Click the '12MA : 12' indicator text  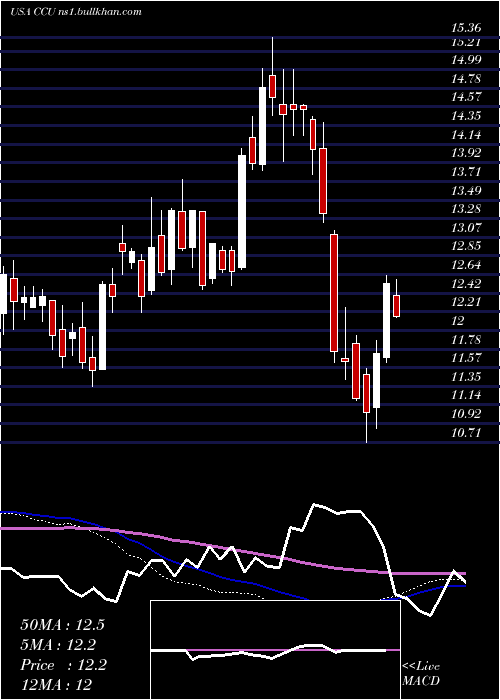tap(56, 685)
